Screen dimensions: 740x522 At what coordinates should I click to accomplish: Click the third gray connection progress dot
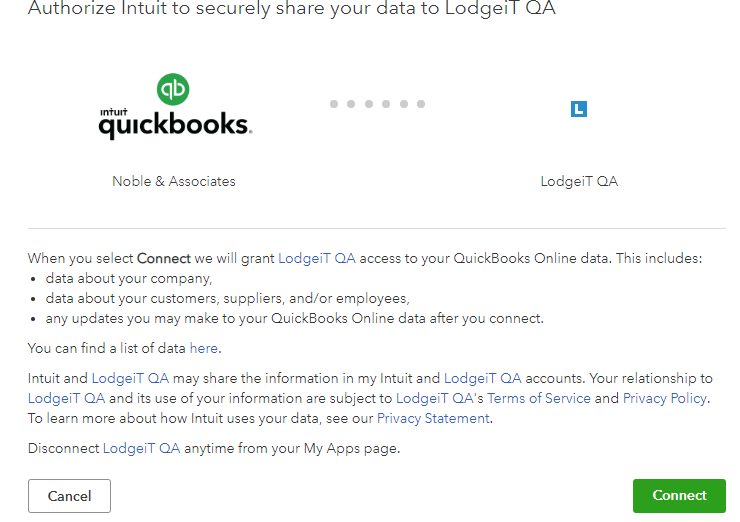(x=369, y=104)
